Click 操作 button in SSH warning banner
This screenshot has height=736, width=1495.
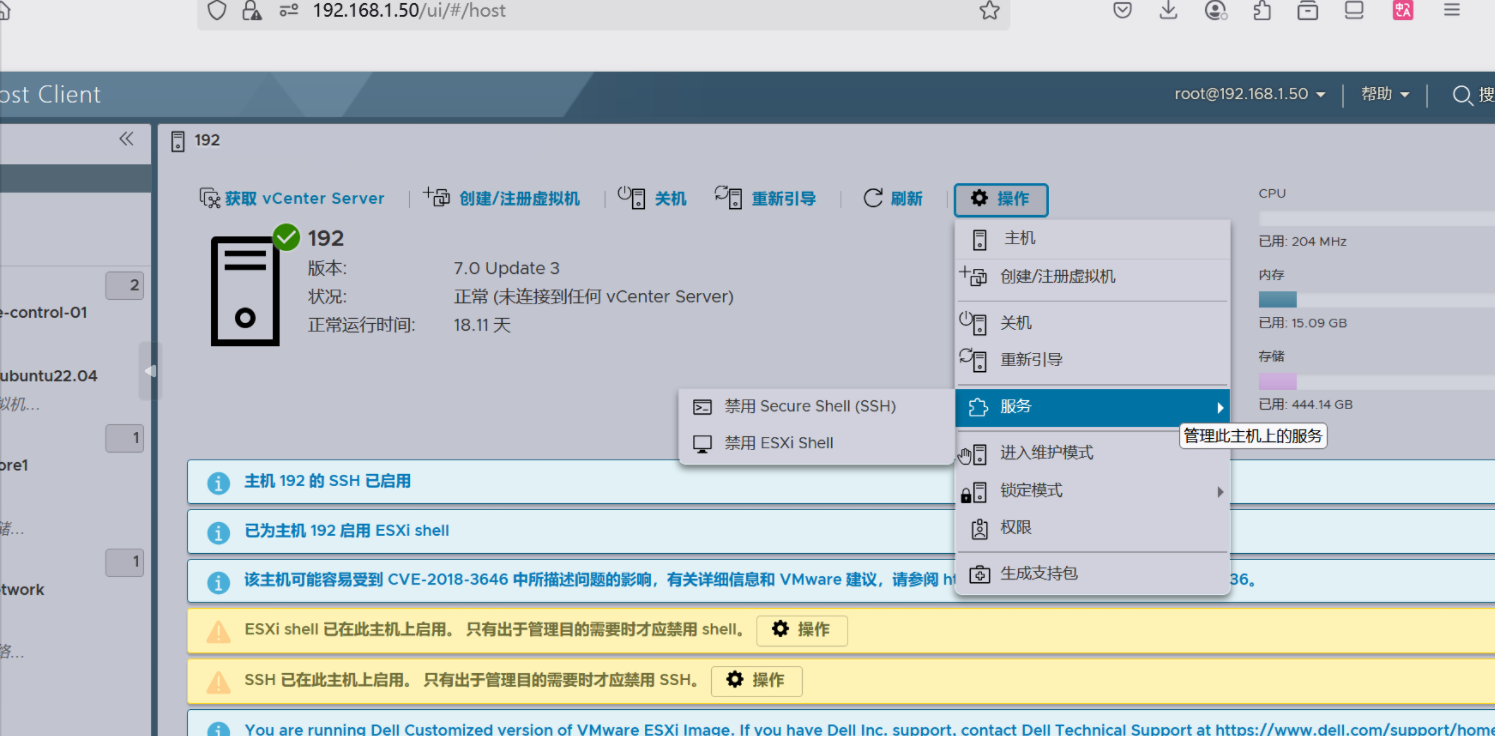[756, 680]
